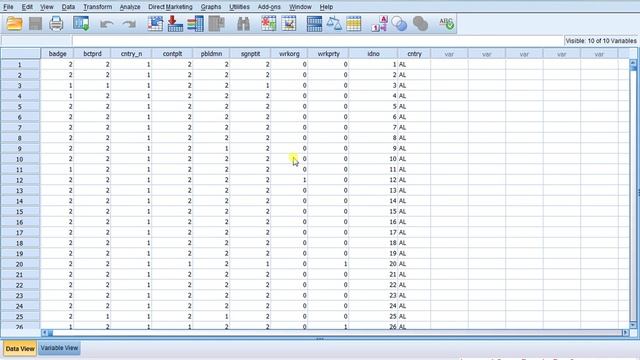Run Spell check ABC icon
The width and height of the screenshot is (640, 360).
pyautogui.click(x=446, y=24)
